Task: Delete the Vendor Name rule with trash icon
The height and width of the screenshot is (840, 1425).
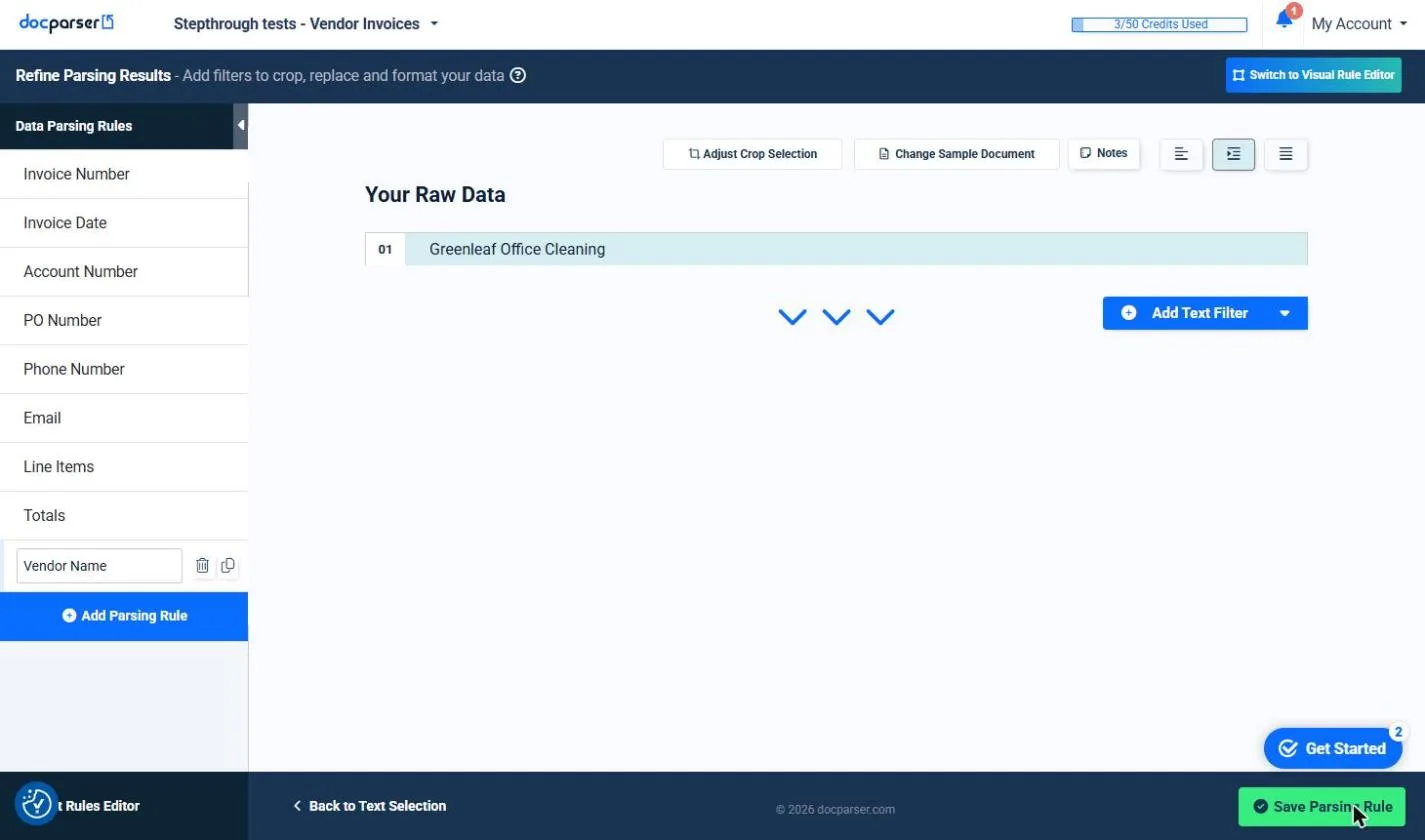Action: click(203, 566)
